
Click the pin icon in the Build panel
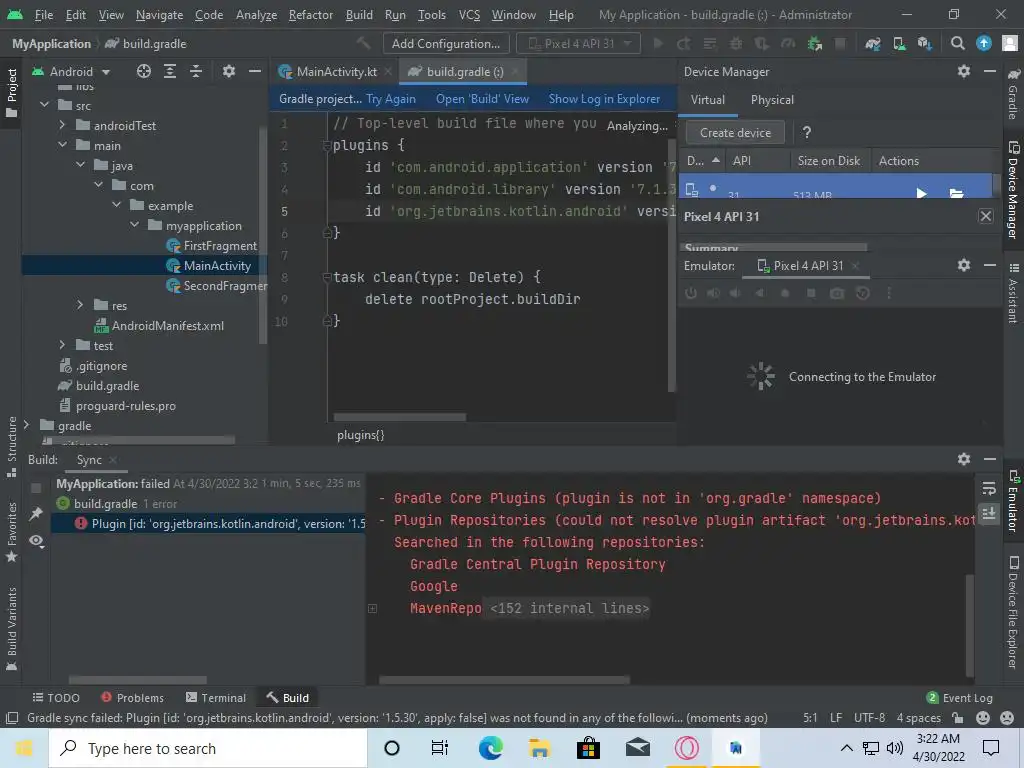point(36,514)
